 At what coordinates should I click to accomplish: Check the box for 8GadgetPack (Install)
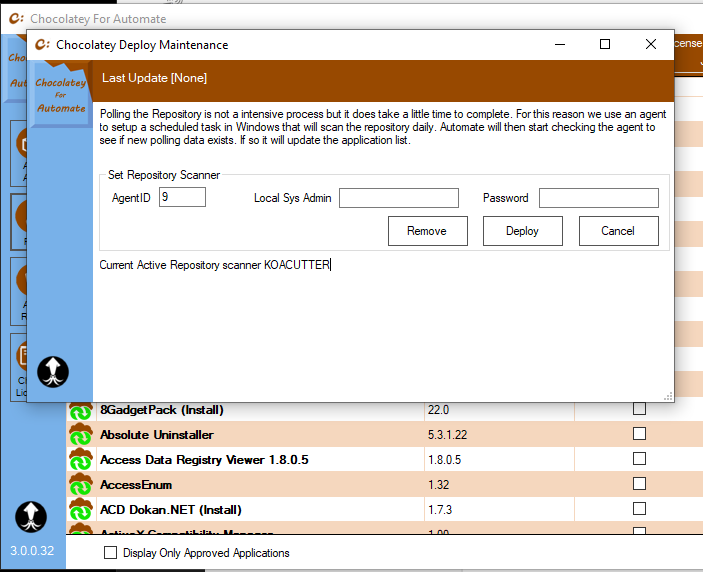639,409
